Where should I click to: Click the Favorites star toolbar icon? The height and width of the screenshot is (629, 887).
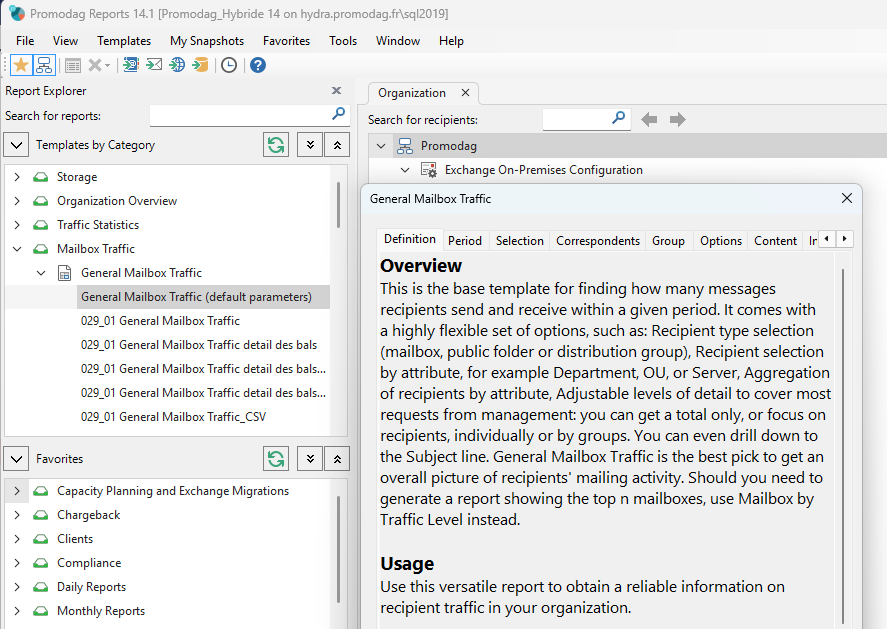(x=20, y=65)
